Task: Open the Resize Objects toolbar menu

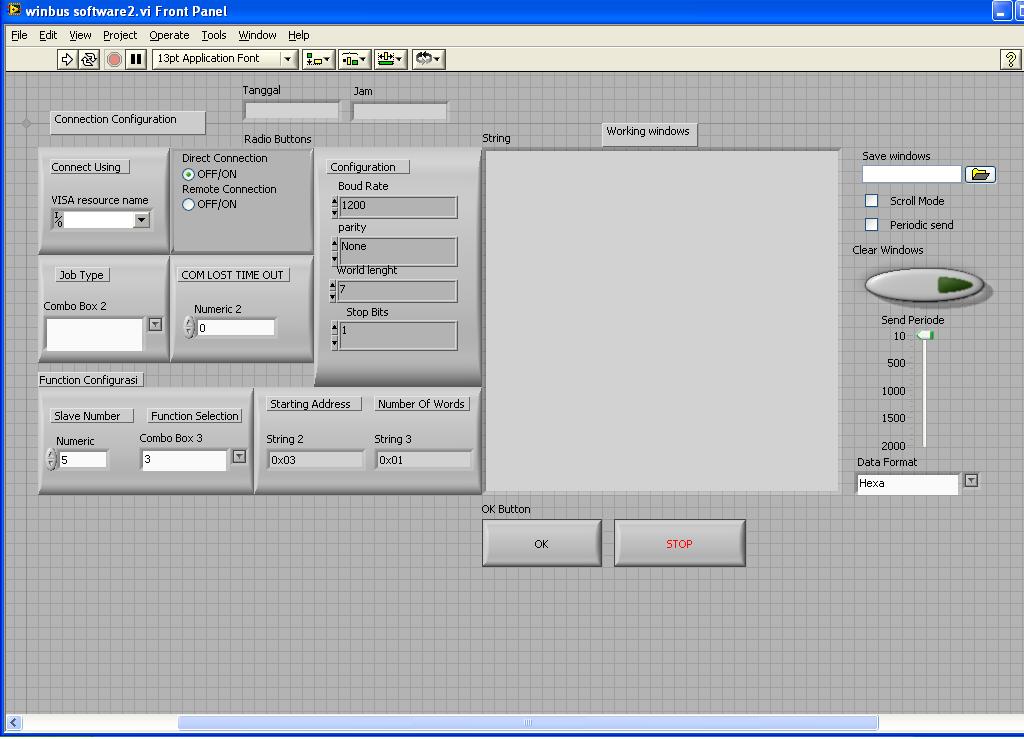Action: (391, 59)
